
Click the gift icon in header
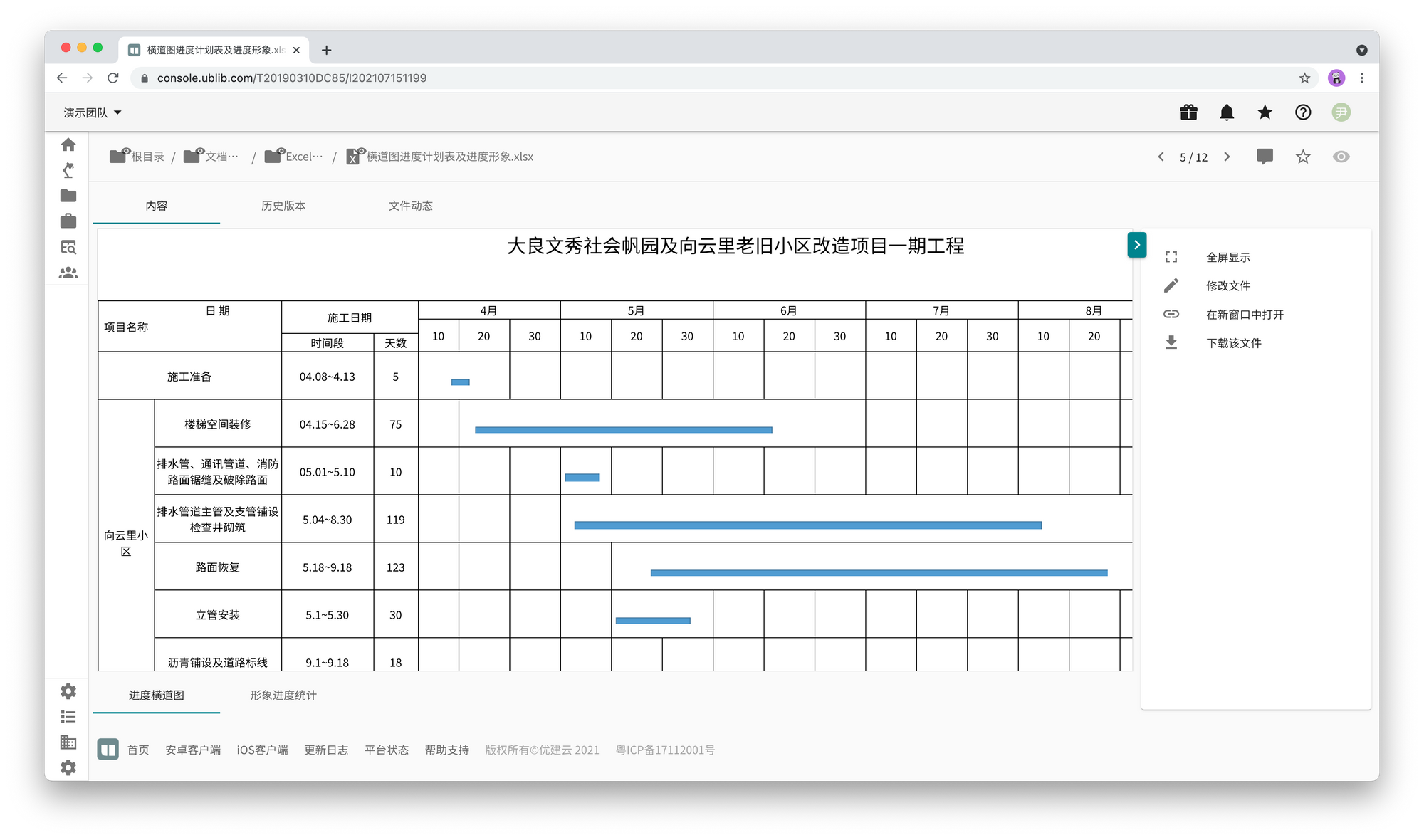pyautogui.click(x=1188, y=112)
